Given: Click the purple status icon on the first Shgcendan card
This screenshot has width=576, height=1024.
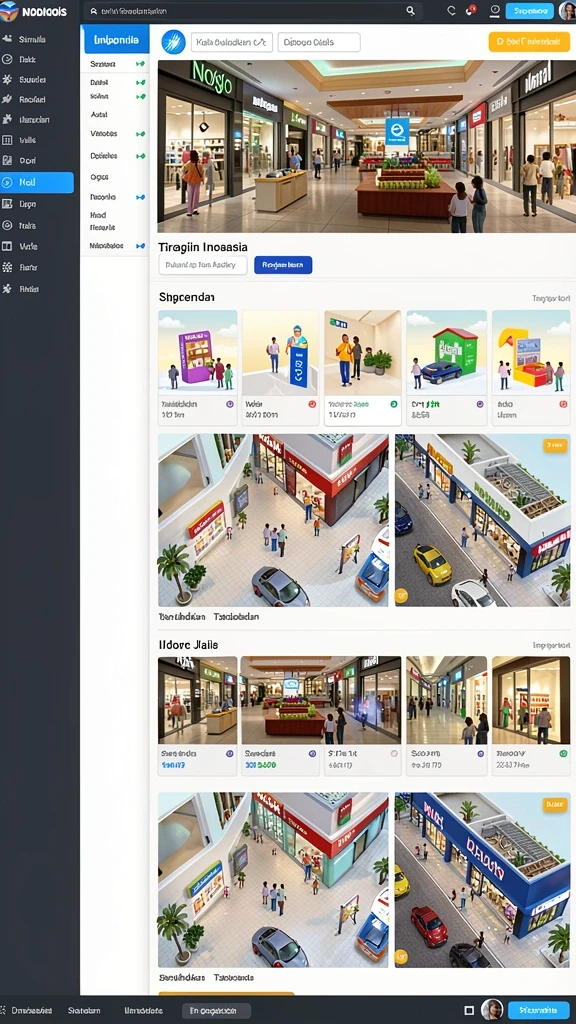Looking at the screenshot, I should click(x=229, y=404).
